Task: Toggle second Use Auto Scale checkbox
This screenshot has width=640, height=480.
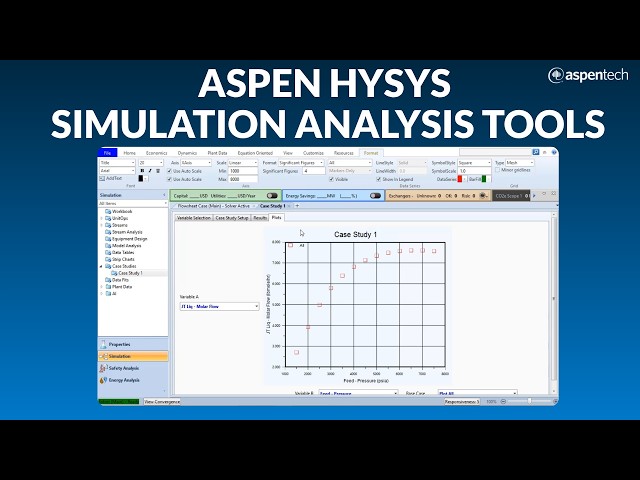Action: 169,179
